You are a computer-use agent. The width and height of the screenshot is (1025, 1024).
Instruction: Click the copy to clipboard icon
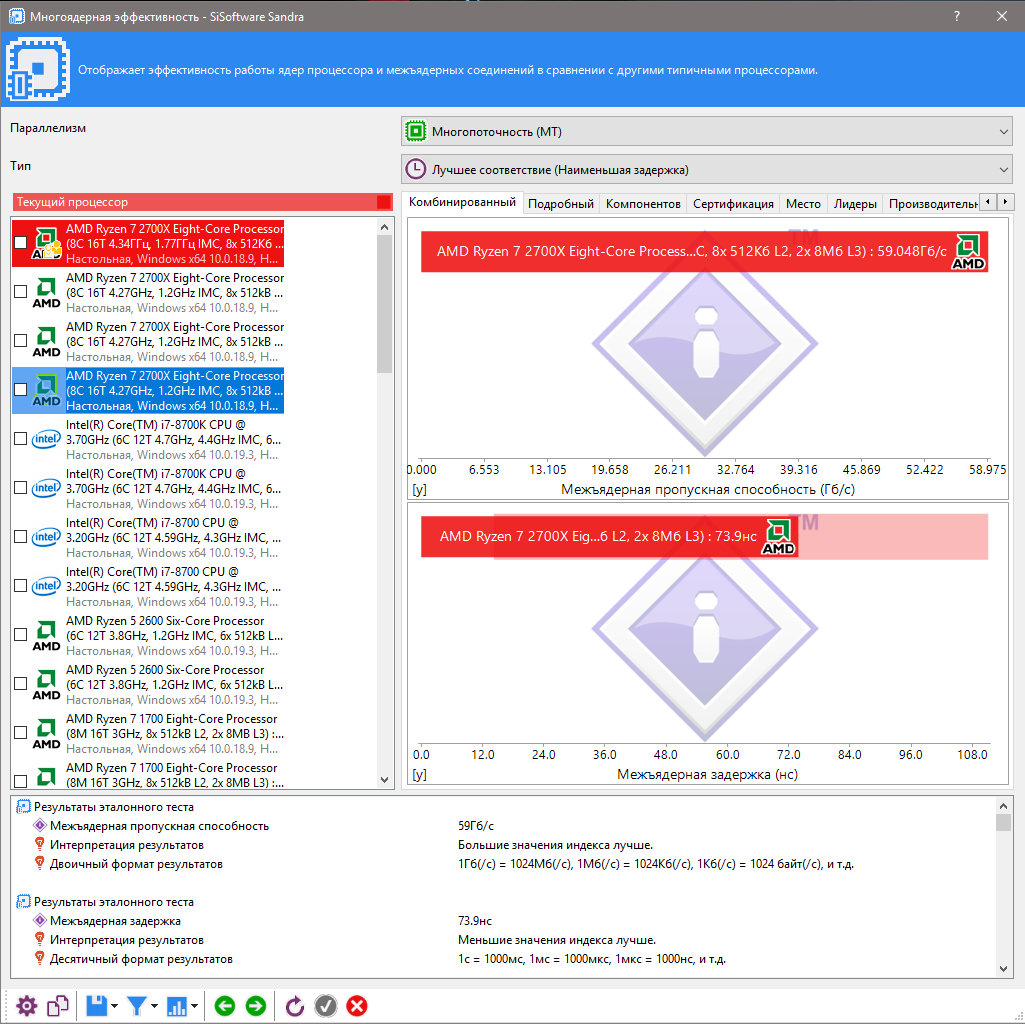coord(58,1006)
